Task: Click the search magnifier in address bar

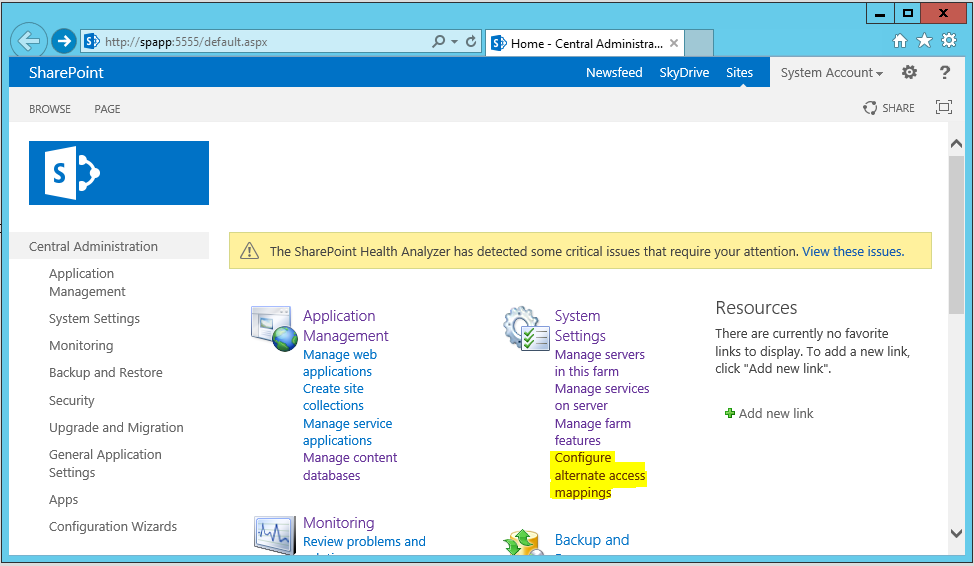Action: (x=439, y=42)
